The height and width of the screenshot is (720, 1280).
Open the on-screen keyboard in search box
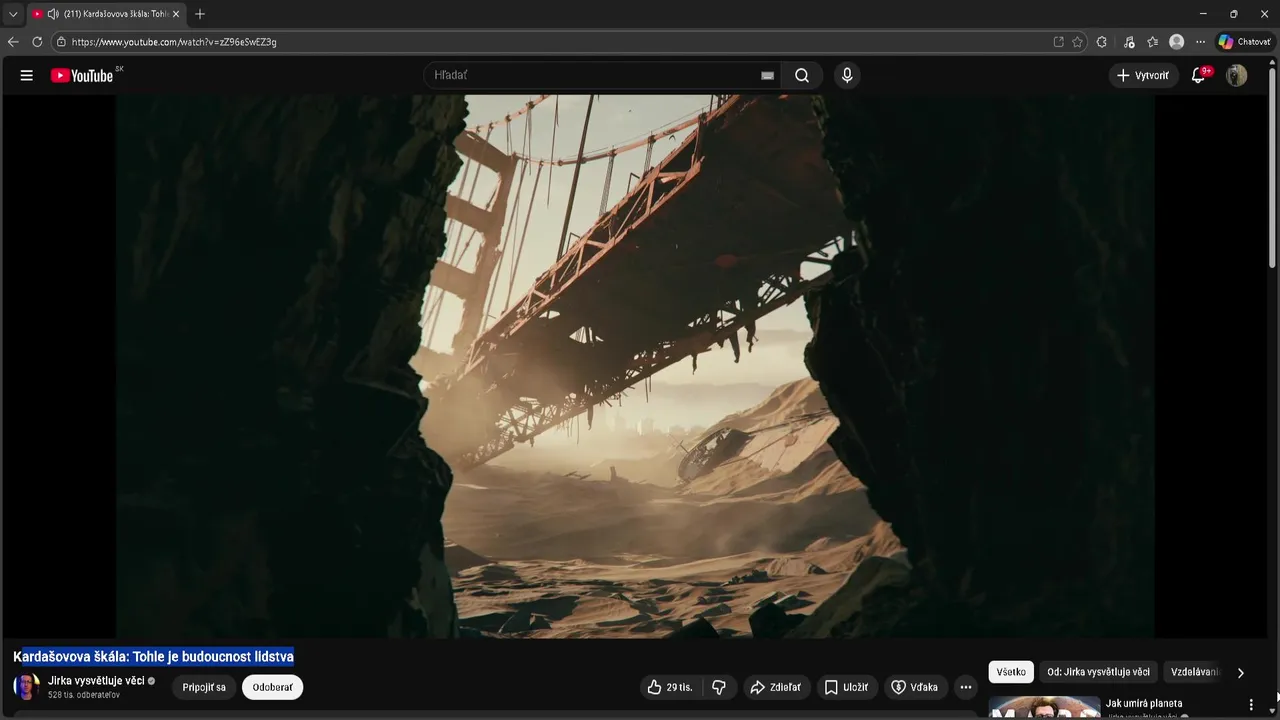[x=767, y=75]
